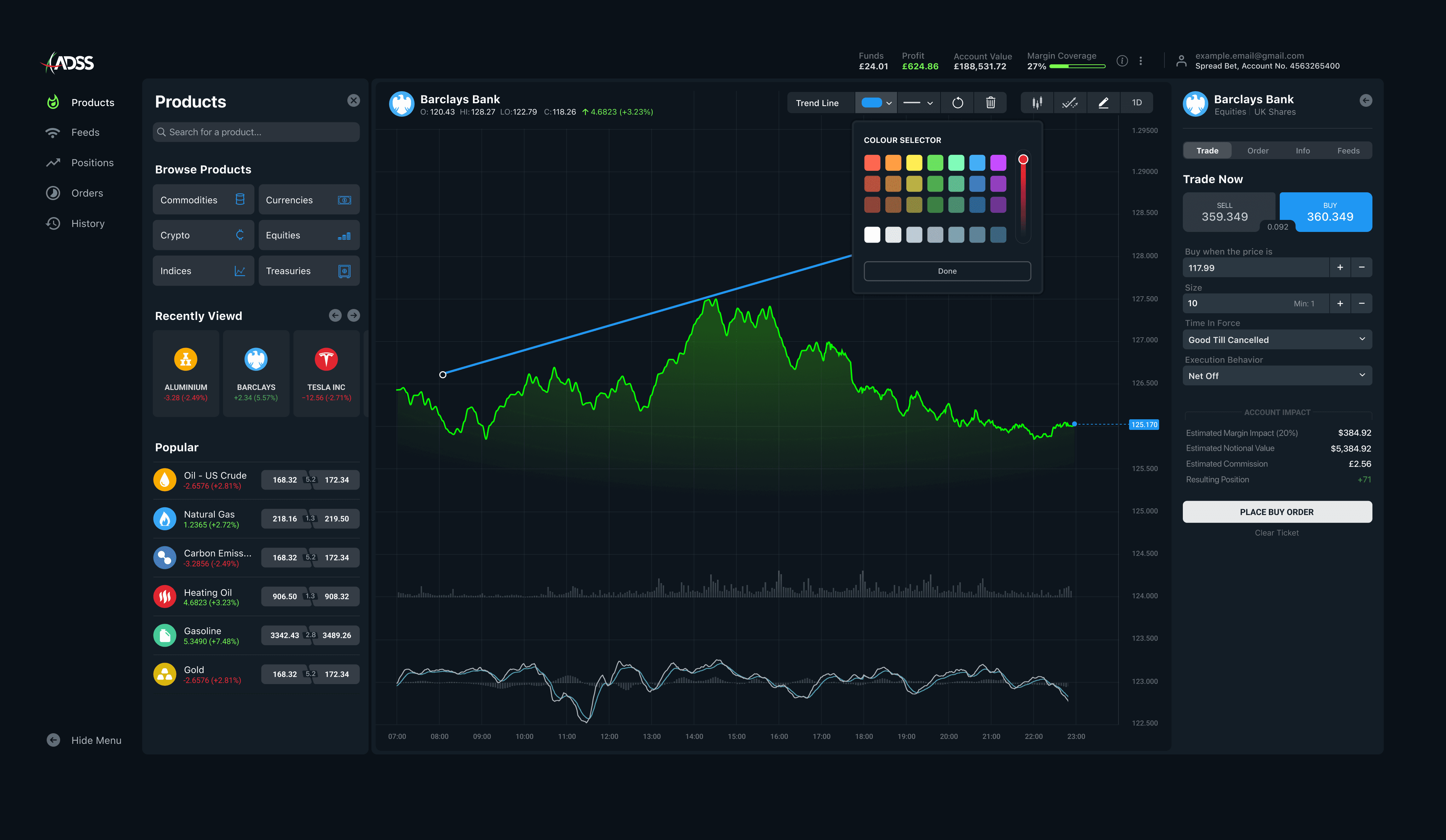Open the Execution Behavior Net Off dropdown
This screenshot has height=840, width=1446.
[1277, 375]
